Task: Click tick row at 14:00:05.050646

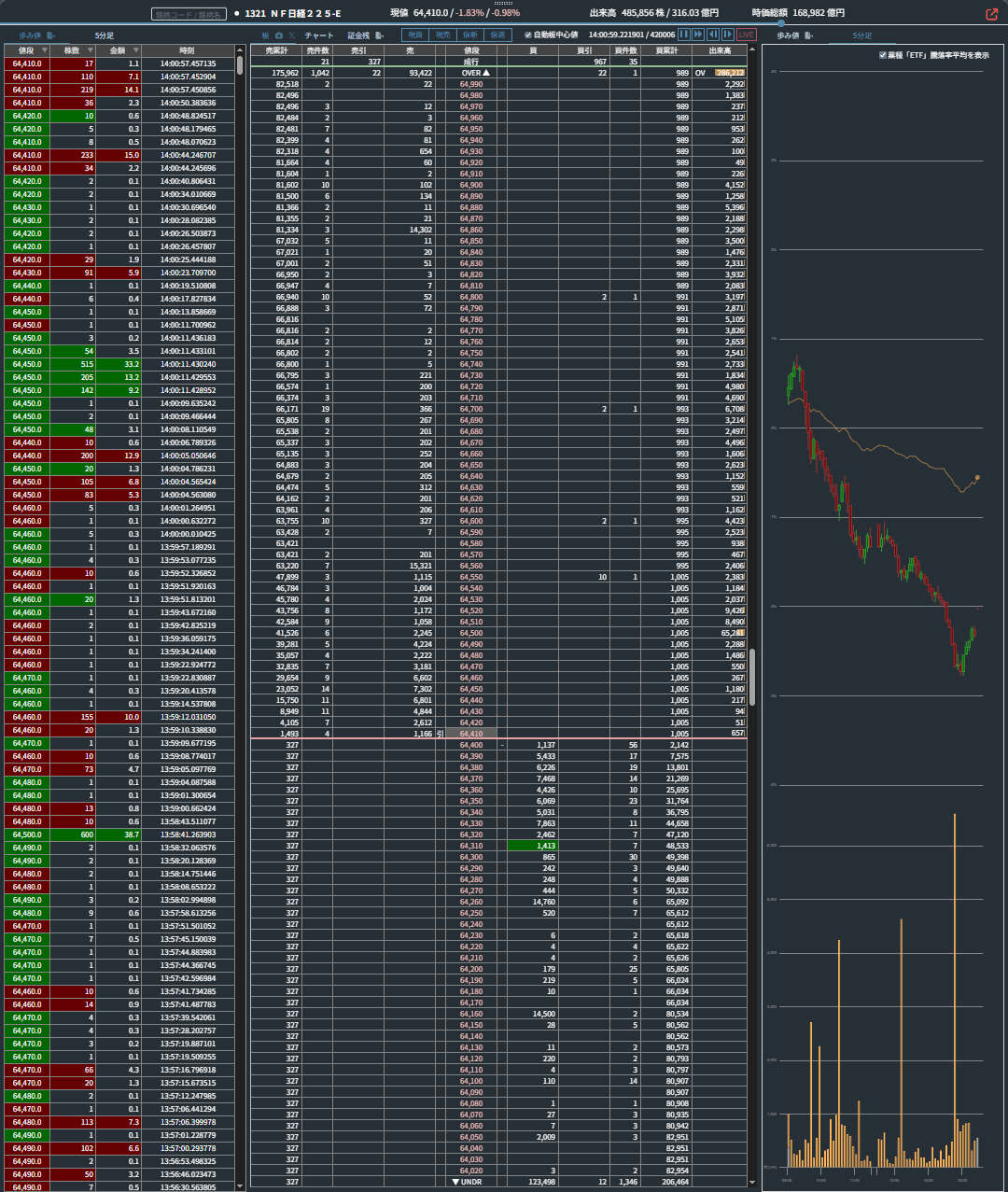Action: 119,456
